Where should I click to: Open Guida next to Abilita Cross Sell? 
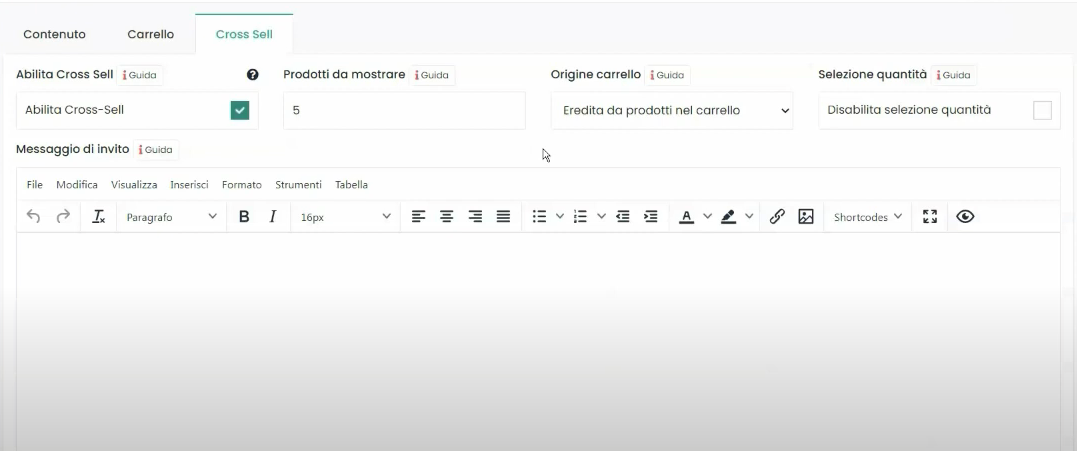coord(140,75)
